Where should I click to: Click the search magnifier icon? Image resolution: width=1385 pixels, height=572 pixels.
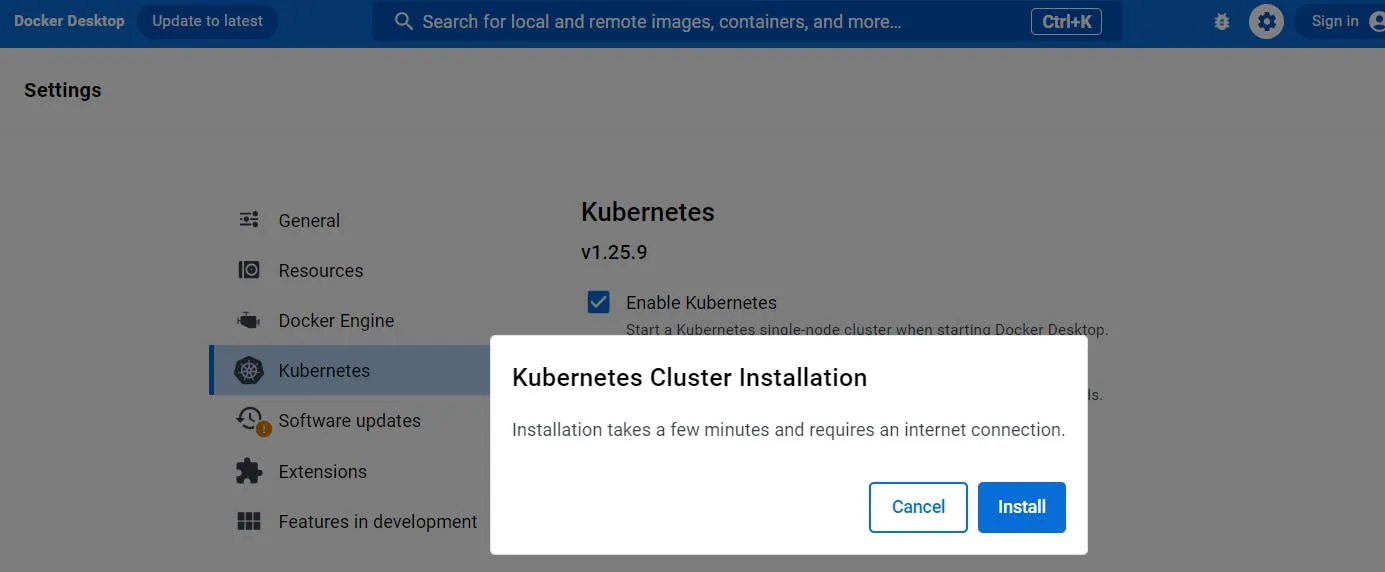click(x=404, y=21)
